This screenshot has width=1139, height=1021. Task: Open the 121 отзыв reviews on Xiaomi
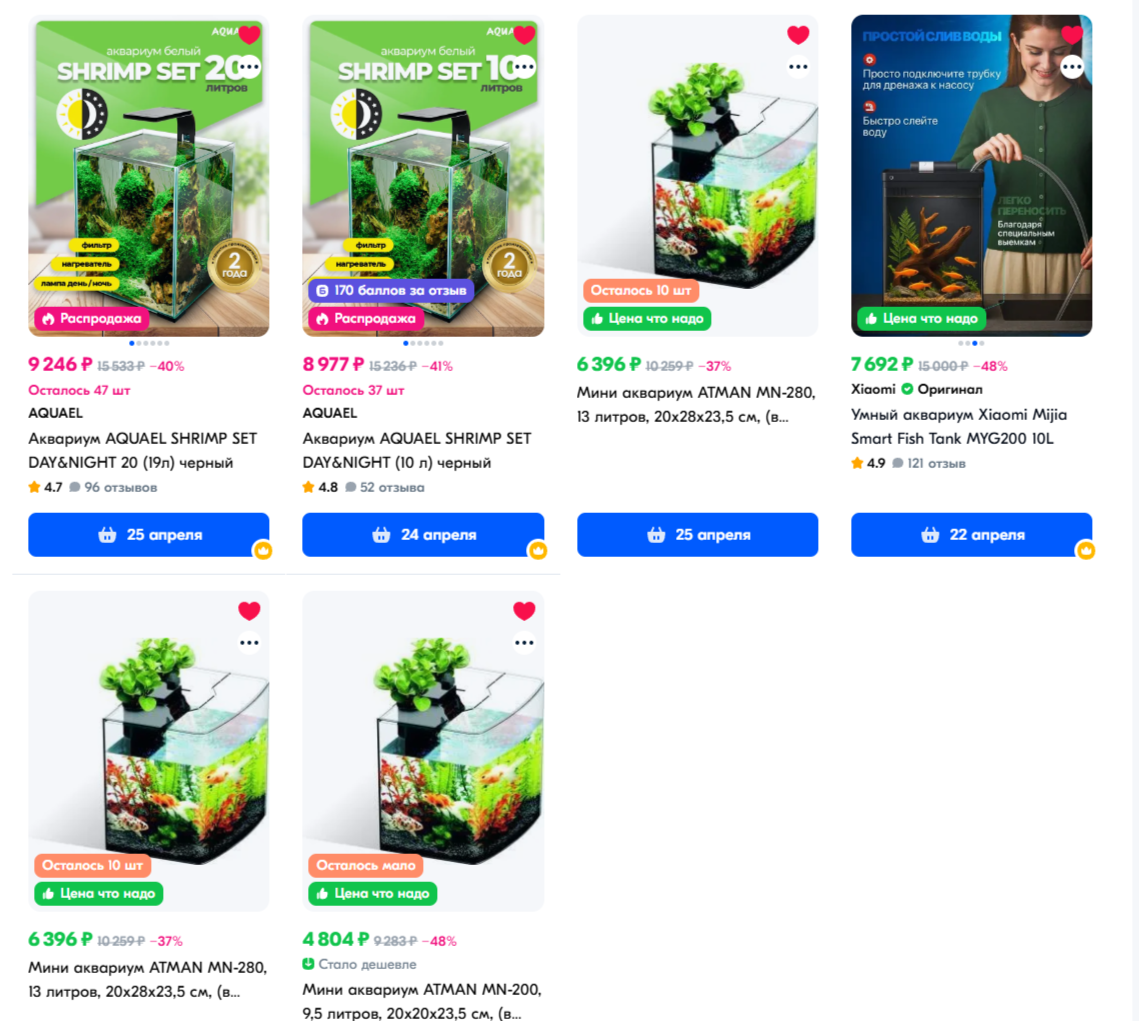click(x=929, y=463)
